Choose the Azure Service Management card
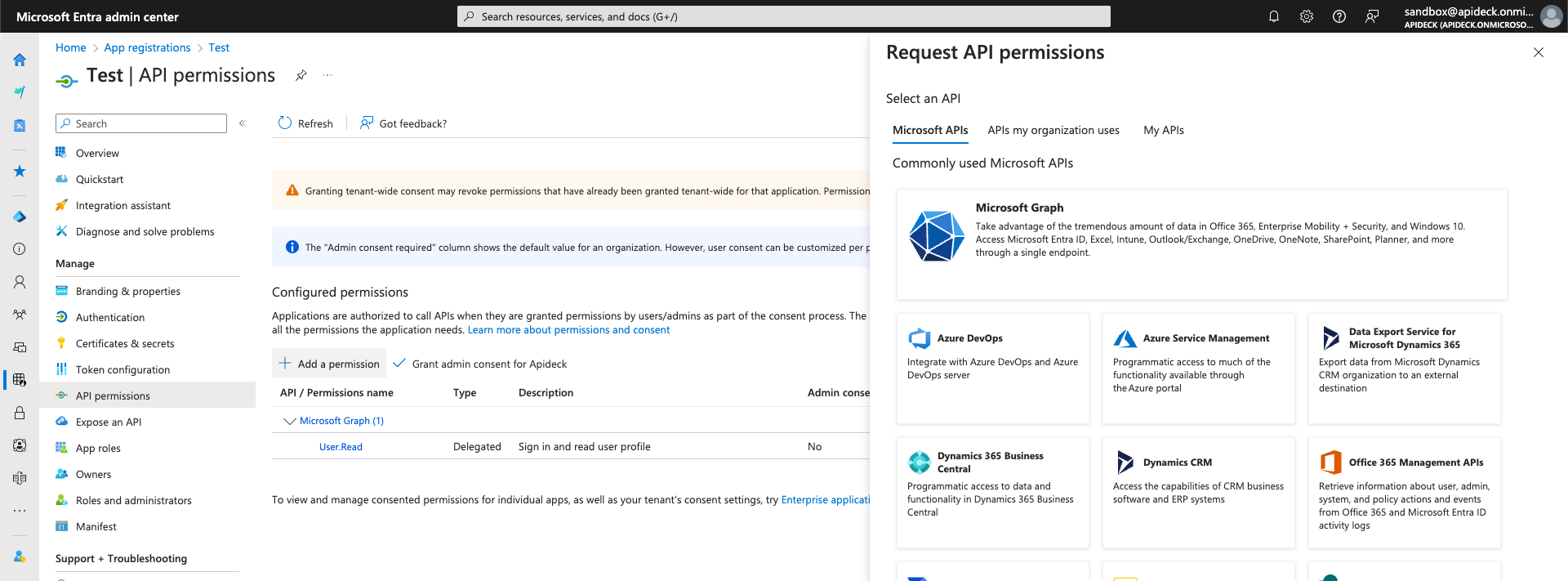This screenshot has width=1568, height=581. (x=1198, y=369)
